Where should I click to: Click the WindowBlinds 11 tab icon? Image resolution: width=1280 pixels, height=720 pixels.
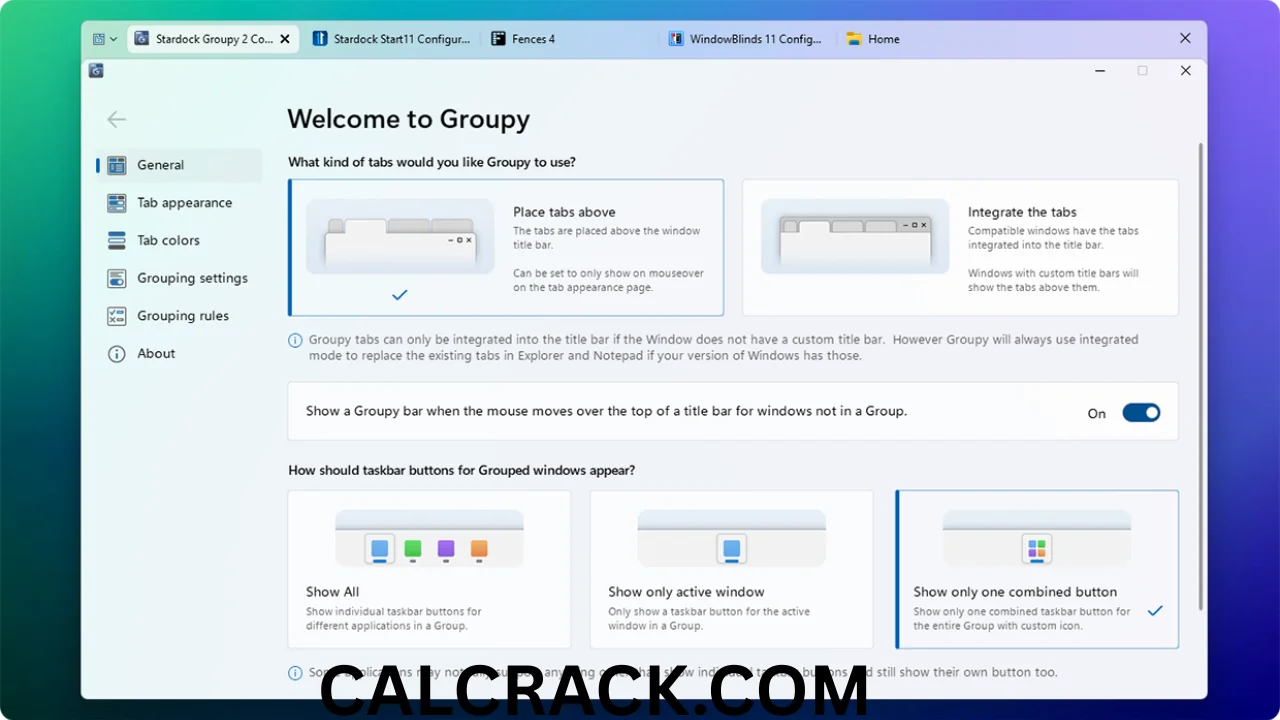676,39
